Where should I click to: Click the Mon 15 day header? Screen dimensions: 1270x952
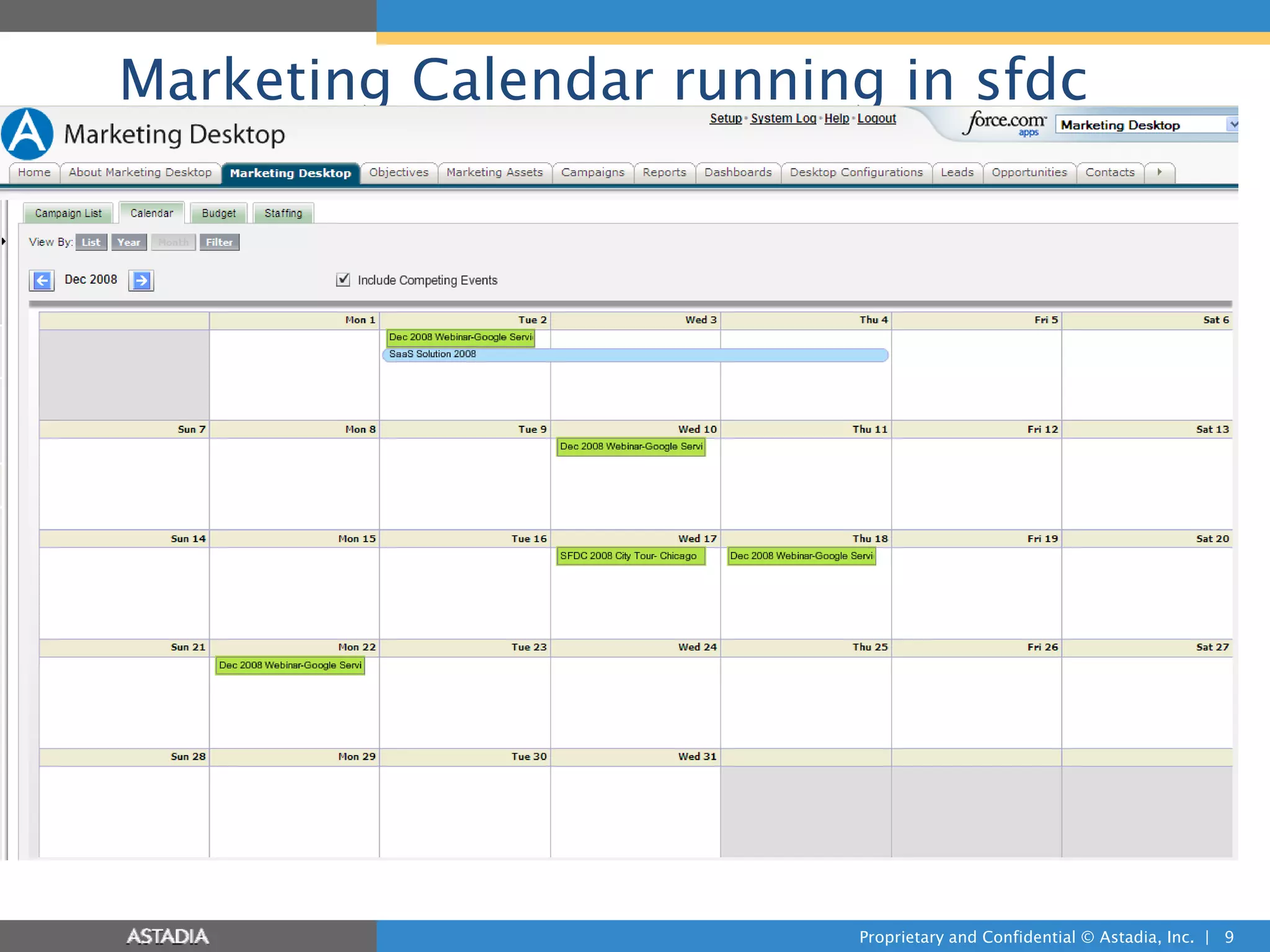click(295, 539)
